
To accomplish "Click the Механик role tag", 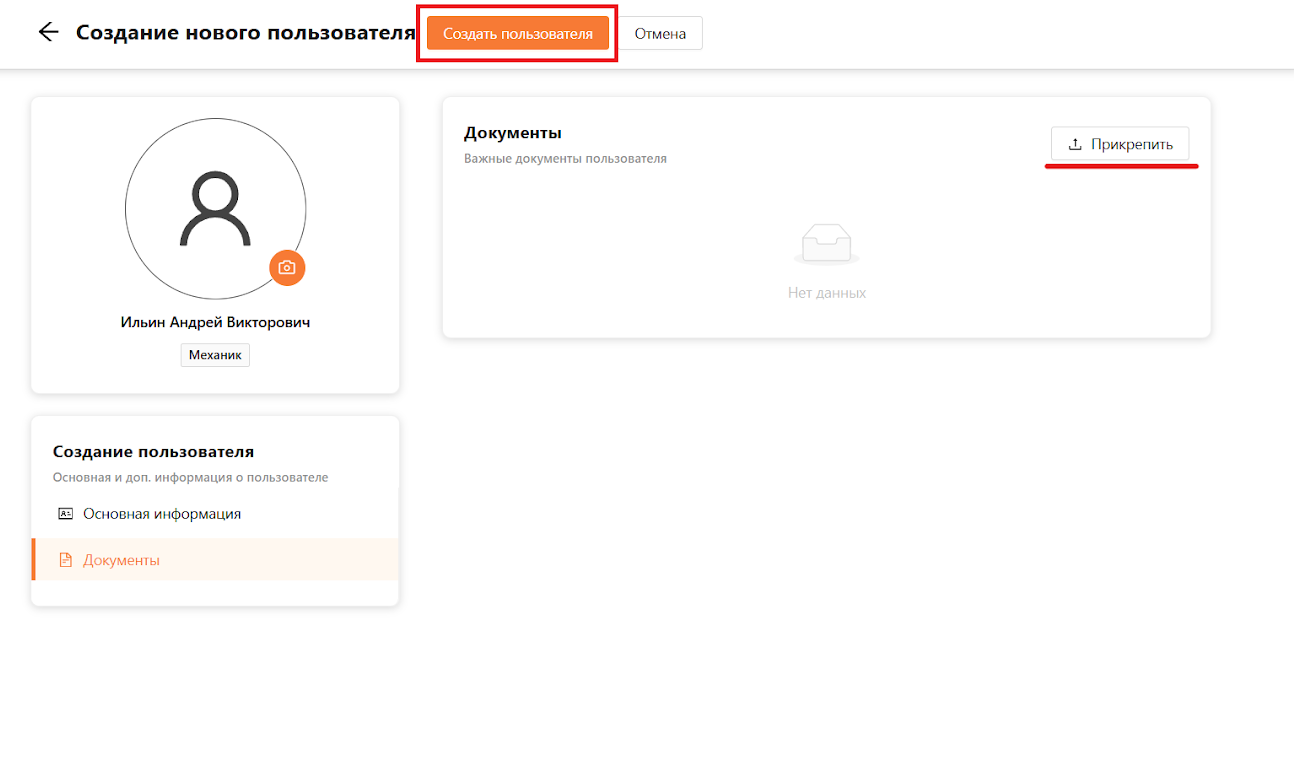I will point(215,355).
